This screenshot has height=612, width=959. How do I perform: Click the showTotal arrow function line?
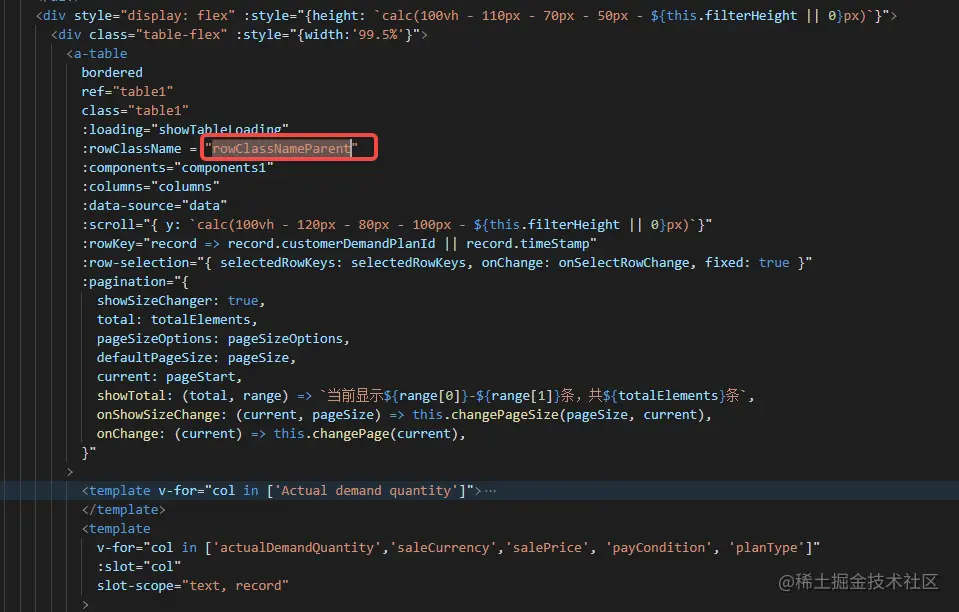pos(426,395)
